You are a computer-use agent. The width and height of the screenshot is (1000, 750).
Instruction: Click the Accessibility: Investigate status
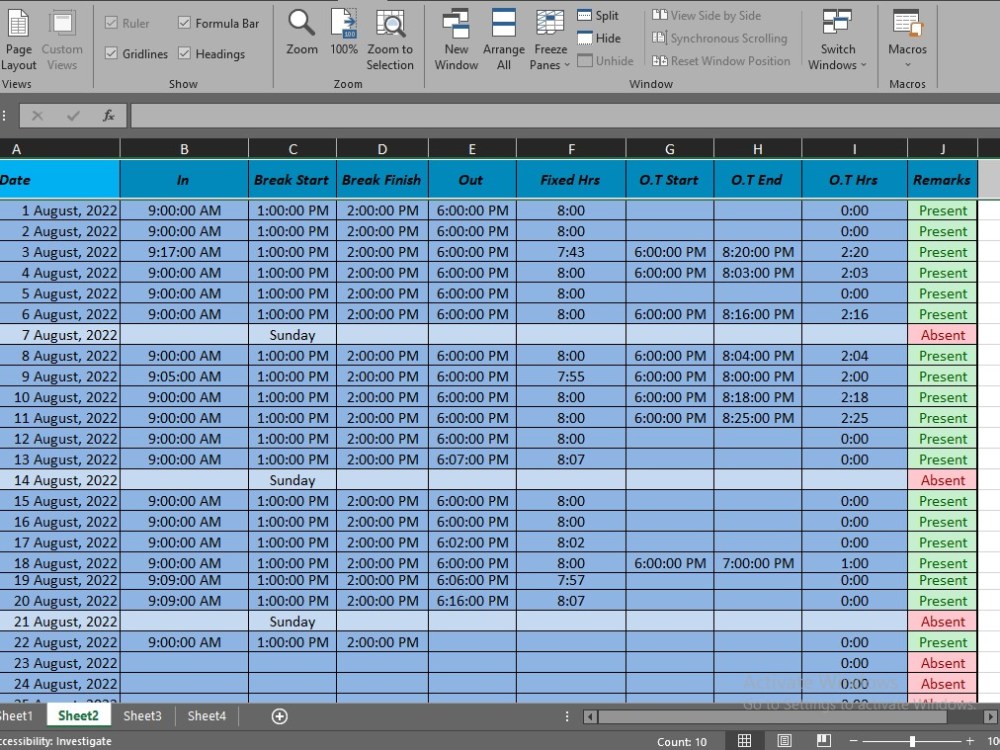pos(55,741)
